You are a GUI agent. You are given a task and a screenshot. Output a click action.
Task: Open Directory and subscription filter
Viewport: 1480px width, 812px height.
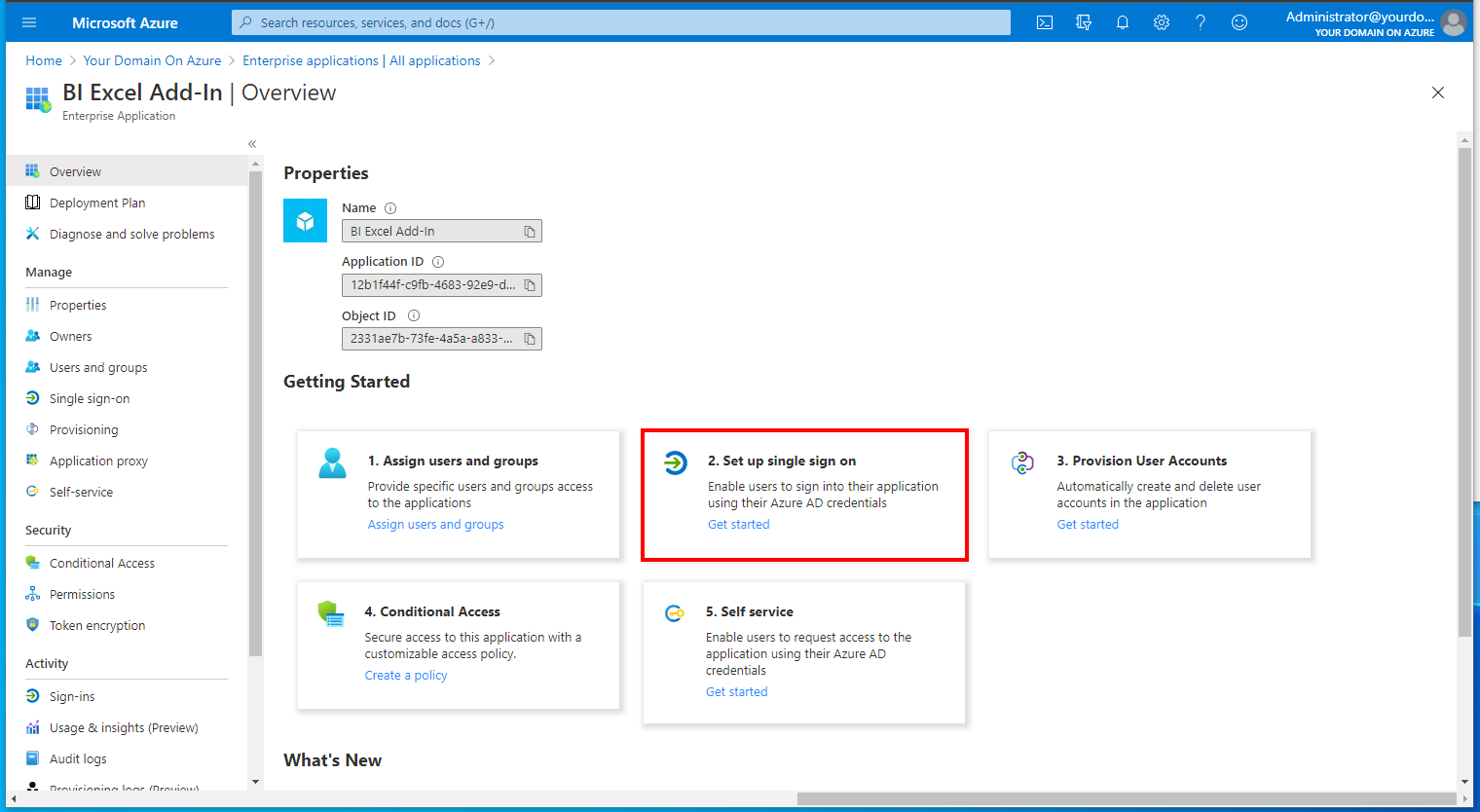(x=1084, y=22)
